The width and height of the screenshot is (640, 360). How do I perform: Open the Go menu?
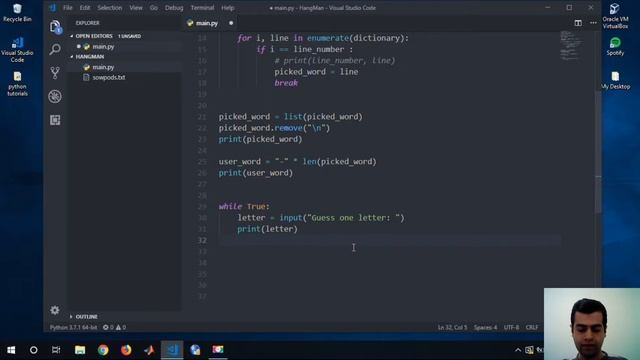tap(153, 8)
